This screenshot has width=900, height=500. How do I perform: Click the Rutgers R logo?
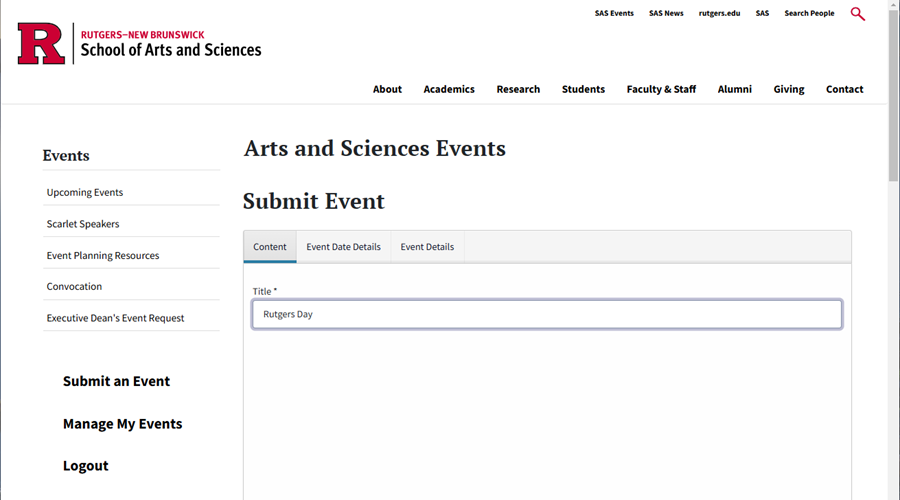41,44
